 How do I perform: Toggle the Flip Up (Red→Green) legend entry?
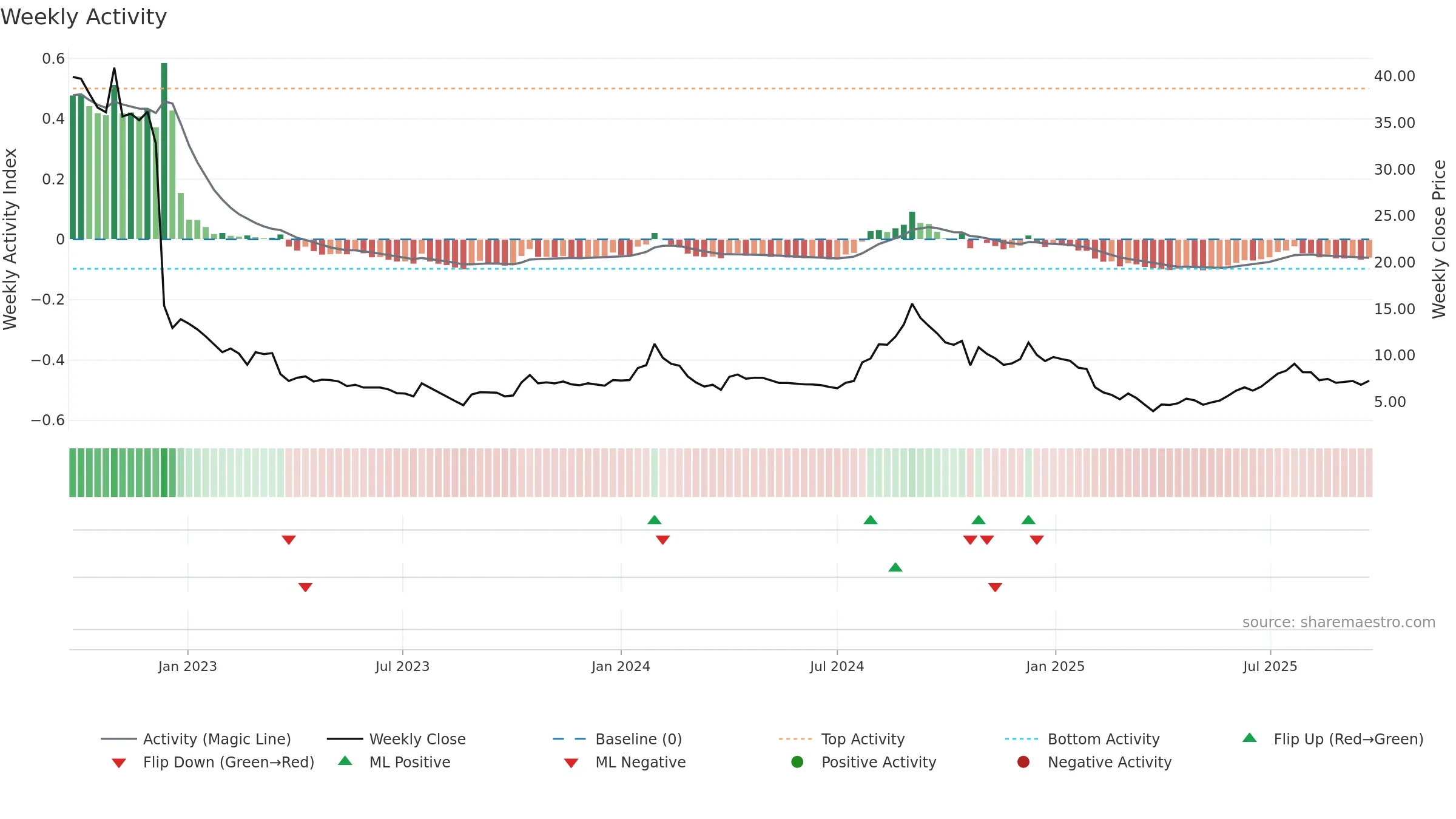(1333, 739)
